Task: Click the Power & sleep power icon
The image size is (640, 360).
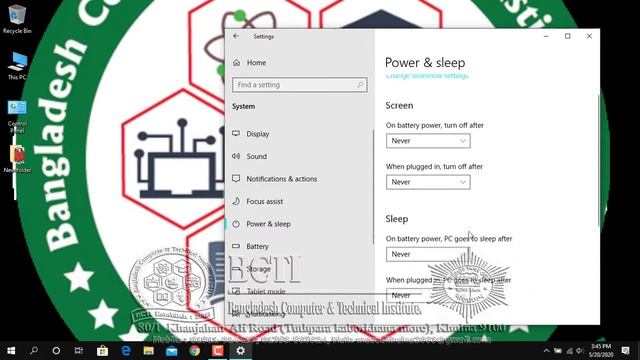Action: [x=236, y=224]
